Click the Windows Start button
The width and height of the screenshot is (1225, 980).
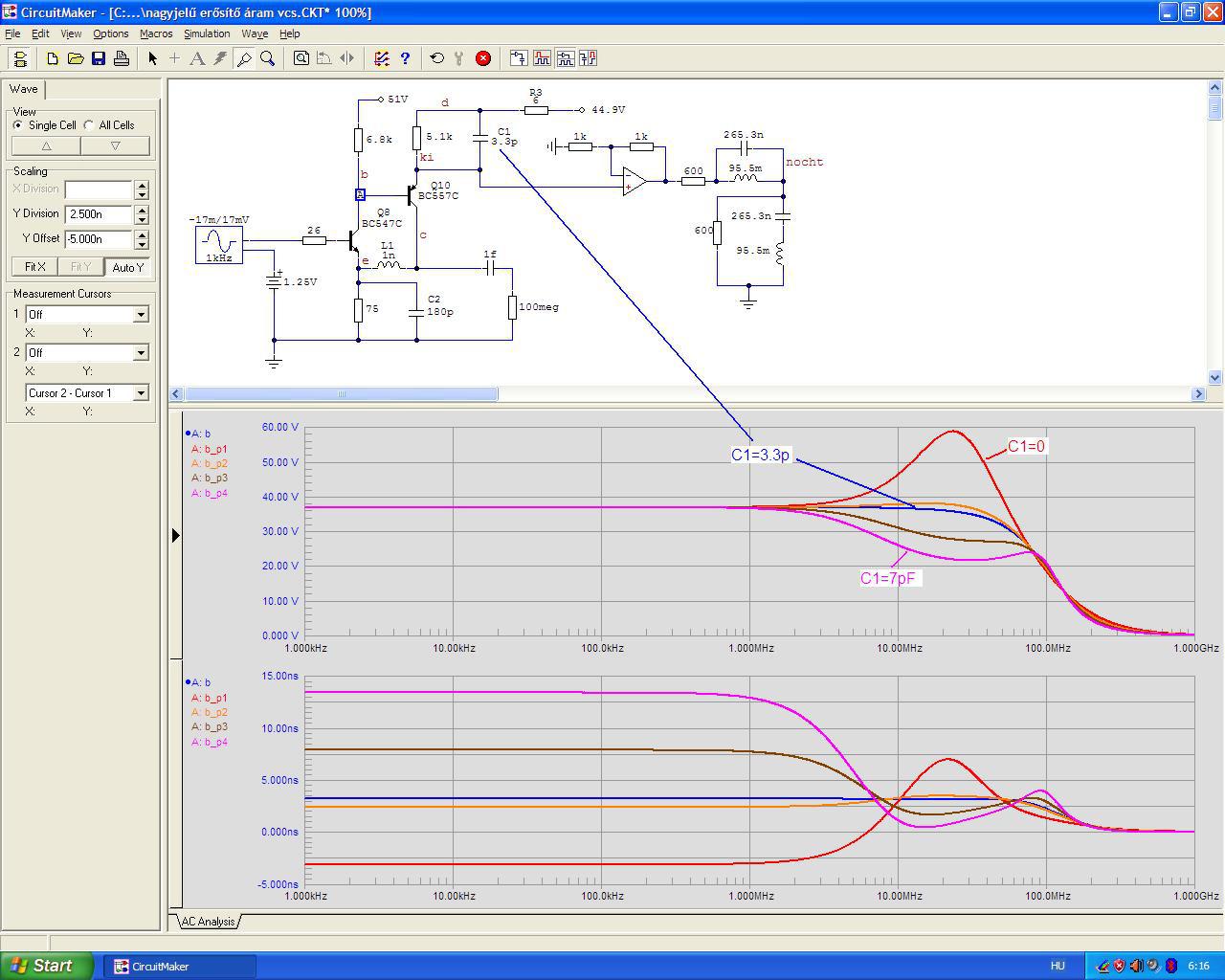46,966
